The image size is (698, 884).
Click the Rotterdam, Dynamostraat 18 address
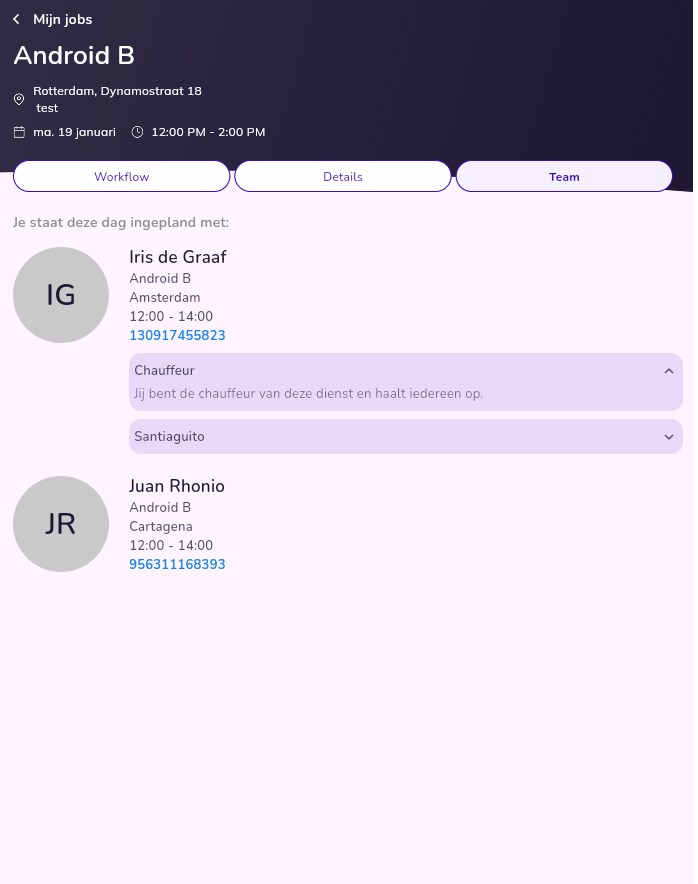point(117,91)
